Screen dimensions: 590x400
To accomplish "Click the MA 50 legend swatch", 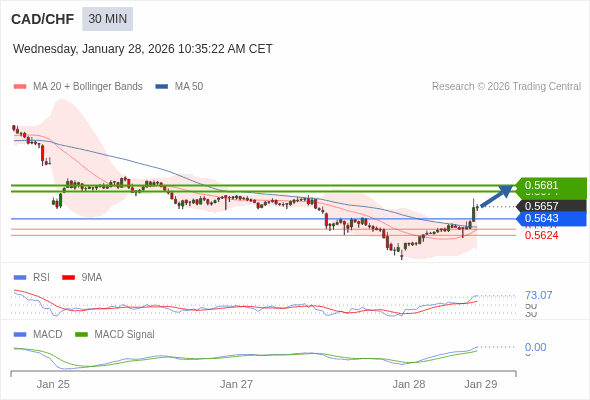I will 162,87.
